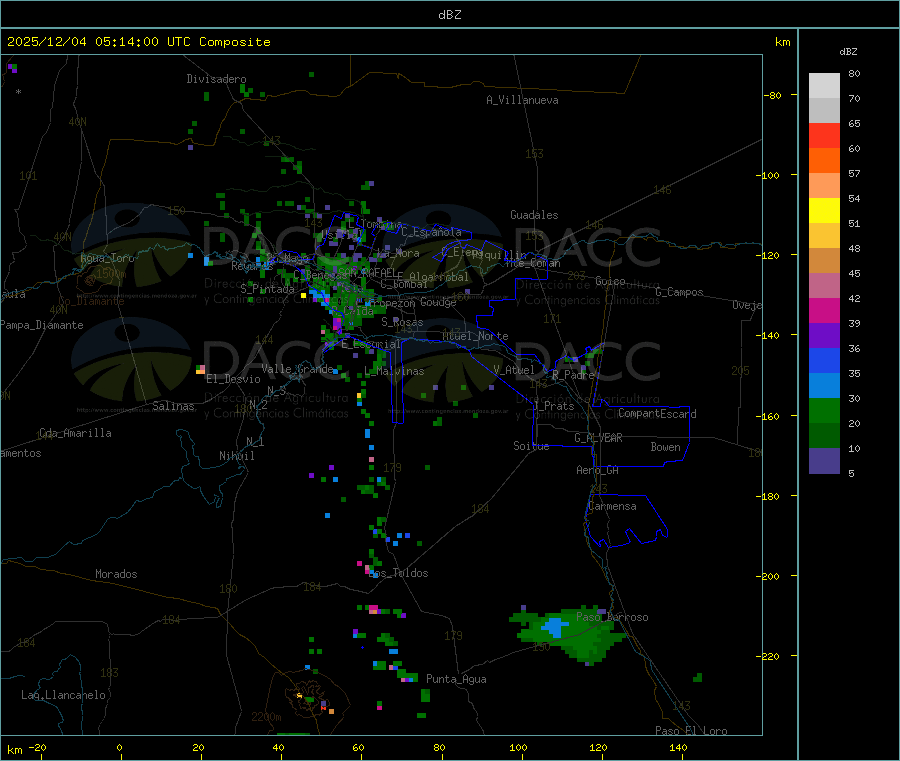
Task: Select the light blue 30-35 dBZ swatch
Action: 824,386
